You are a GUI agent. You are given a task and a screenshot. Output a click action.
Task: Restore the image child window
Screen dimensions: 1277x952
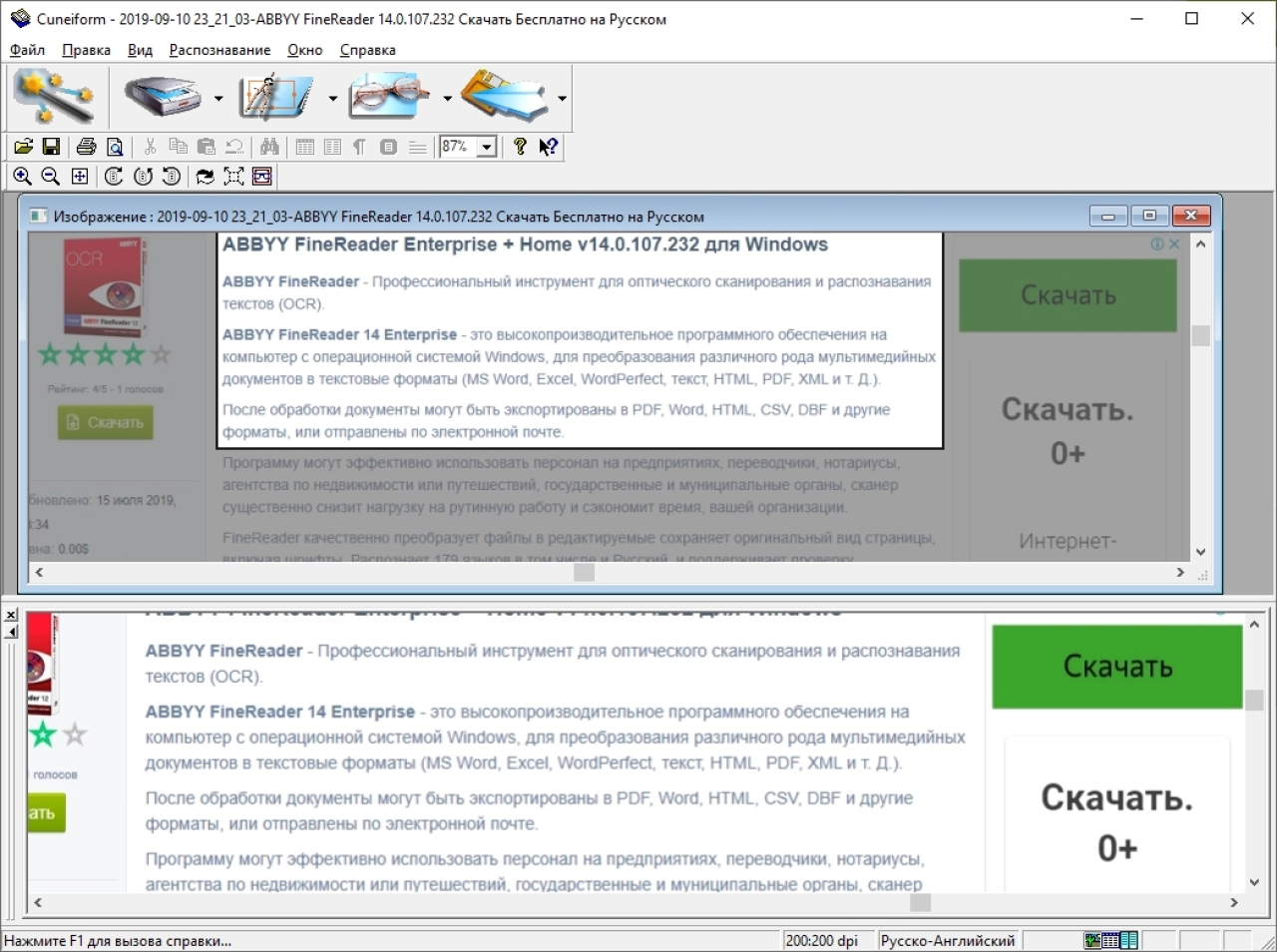[x=1149, y=216]
